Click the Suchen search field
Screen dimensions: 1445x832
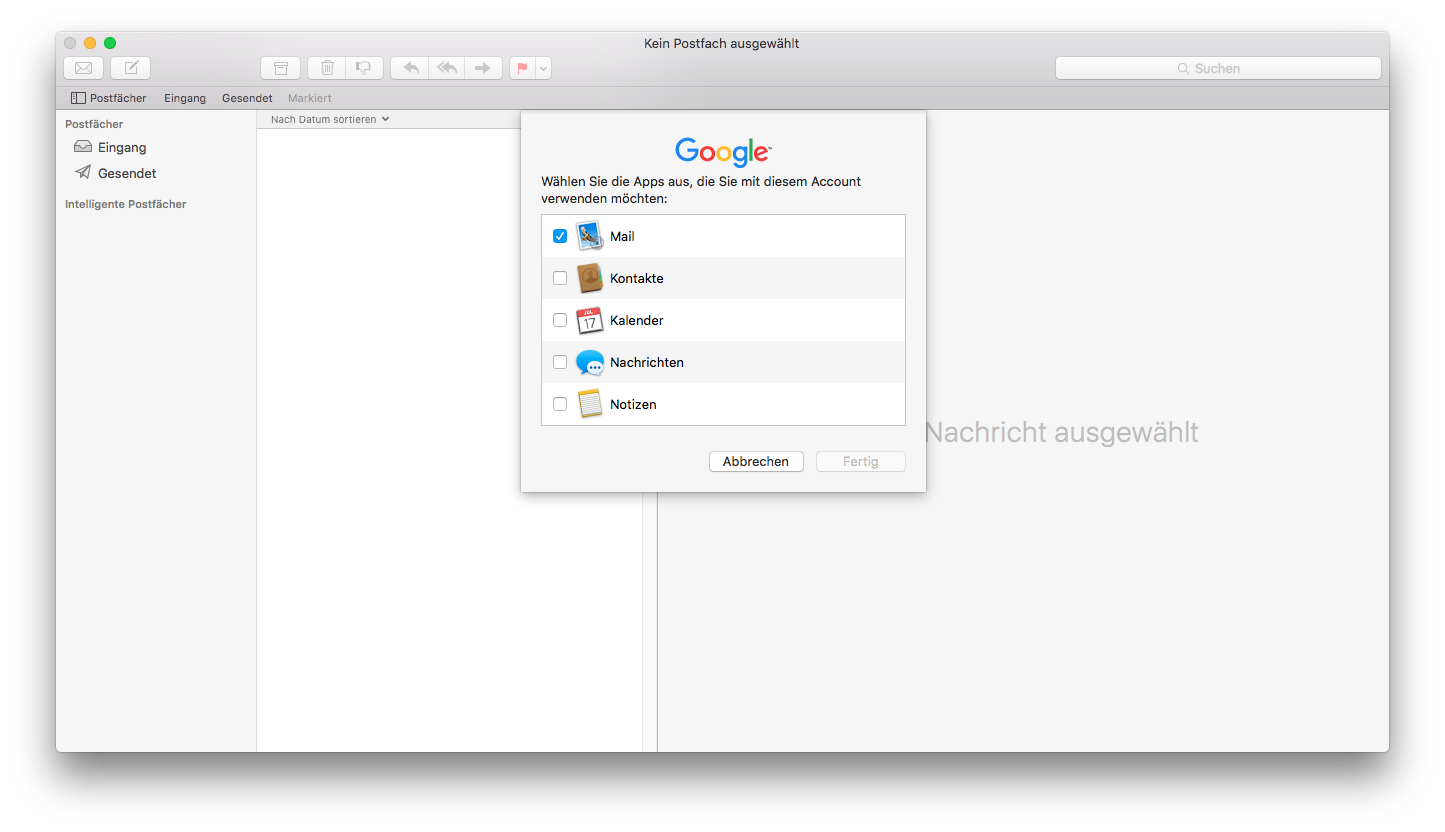tap(1218, 68)
